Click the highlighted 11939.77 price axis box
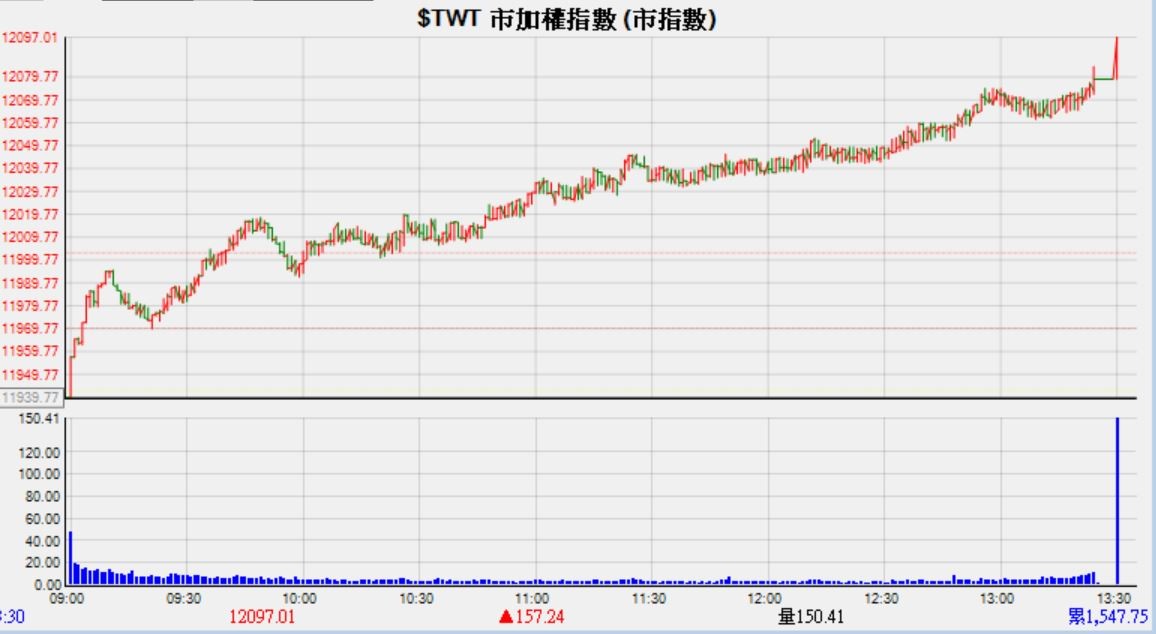Viewport: 1156px width, 634px height. pos(30,397)
